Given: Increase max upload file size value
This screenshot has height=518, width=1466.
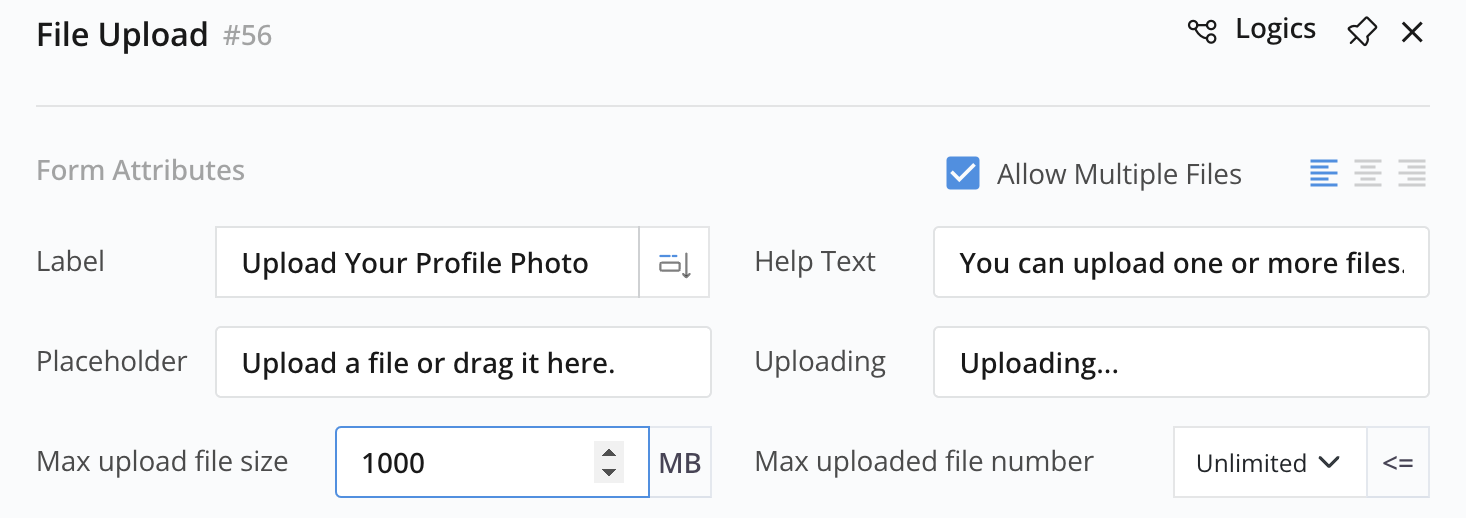Looking at the screenshot, I should tap(608, 452).
